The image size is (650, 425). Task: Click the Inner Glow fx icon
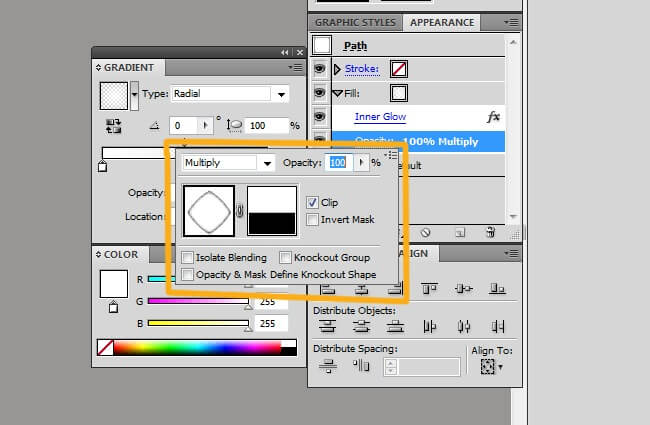click(x=491, y=117)
